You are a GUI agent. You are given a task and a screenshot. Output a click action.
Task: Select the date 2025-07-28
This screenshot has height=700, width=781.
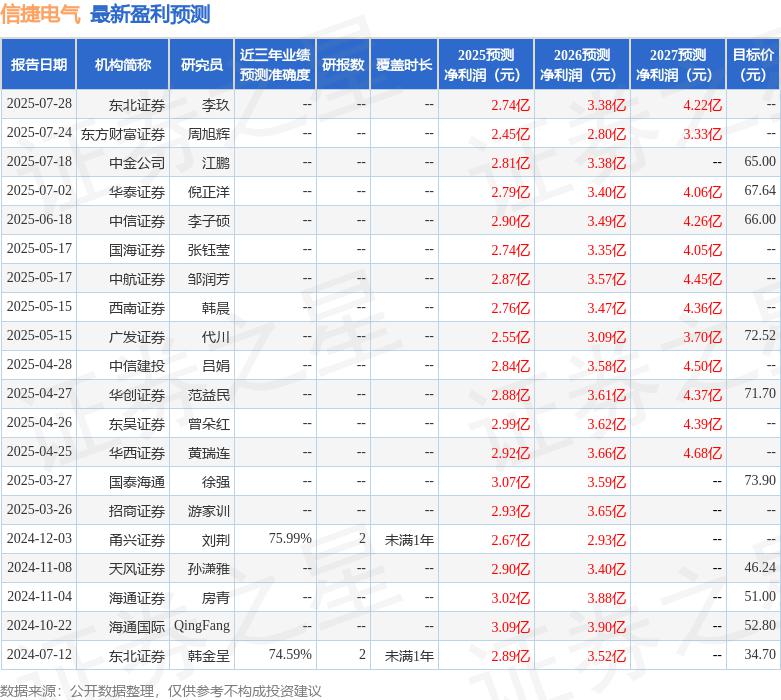point(39,104)
